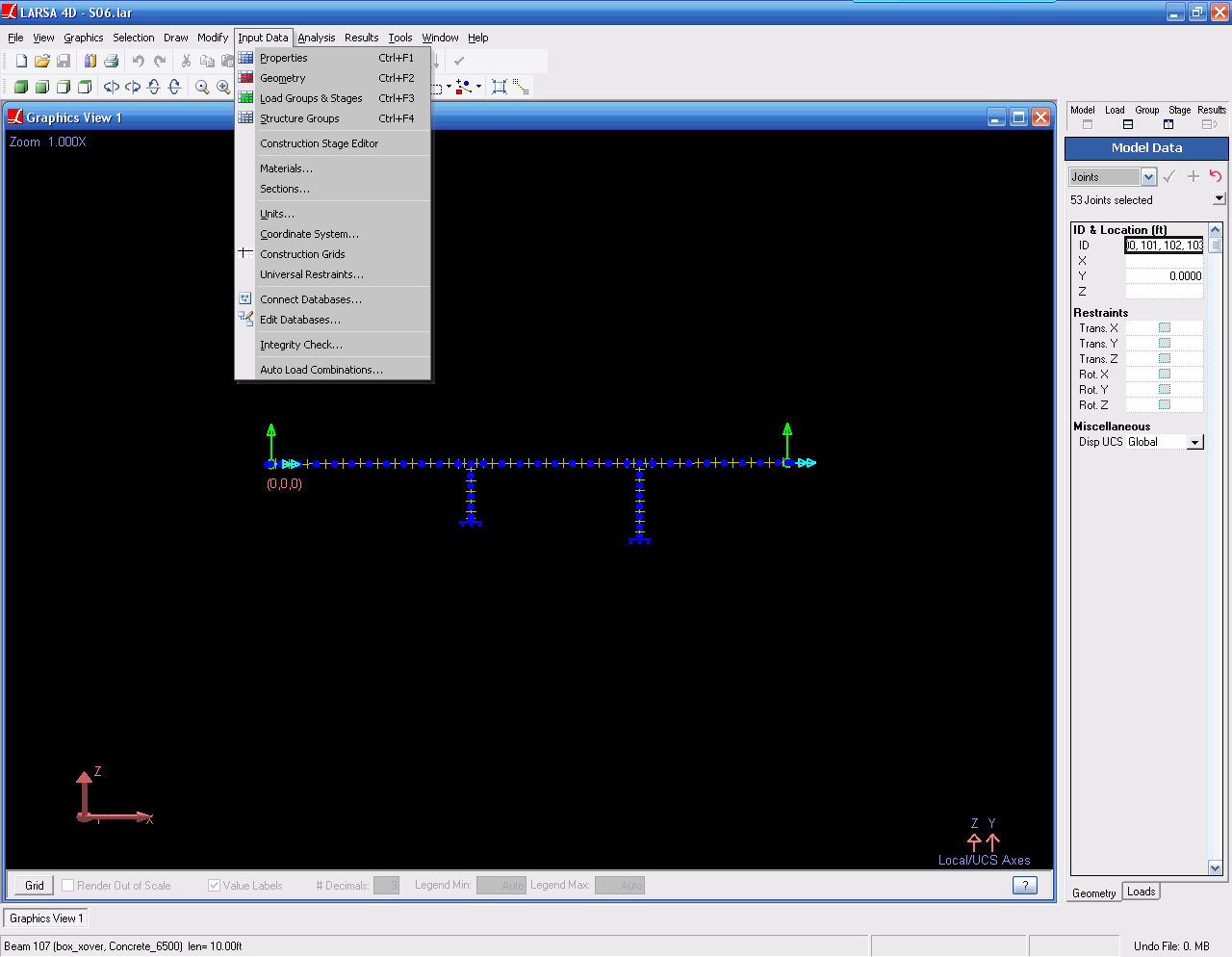
Task: Toggle the Rot. X restraint checkbox
Action: (1165, 374)
